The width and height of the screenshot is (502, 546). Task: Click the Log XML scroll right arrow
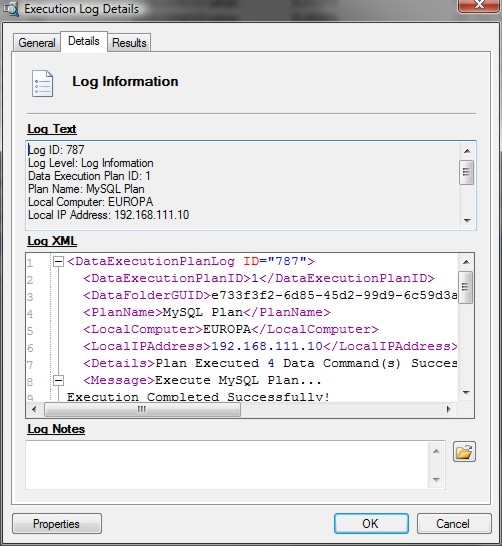coord(449,409)
